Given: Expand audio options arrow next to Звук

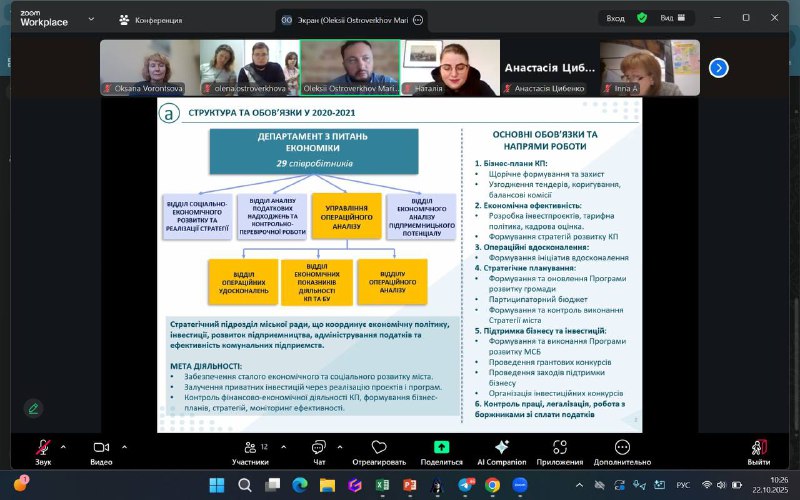Looking at the screenshot, I should tap(64, 447).
